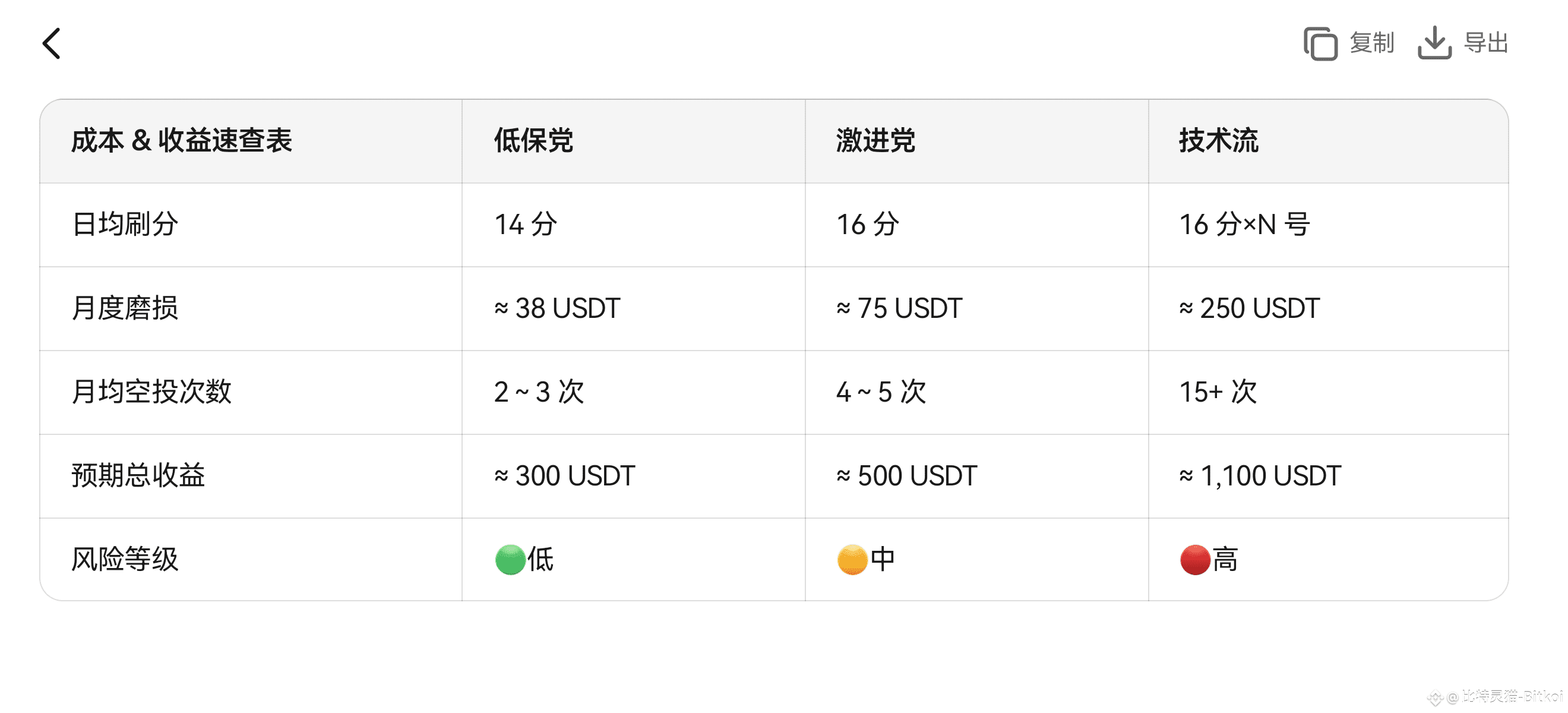Click the green low-risk circle
1568x713 pixels.
[x=510, y=560]
